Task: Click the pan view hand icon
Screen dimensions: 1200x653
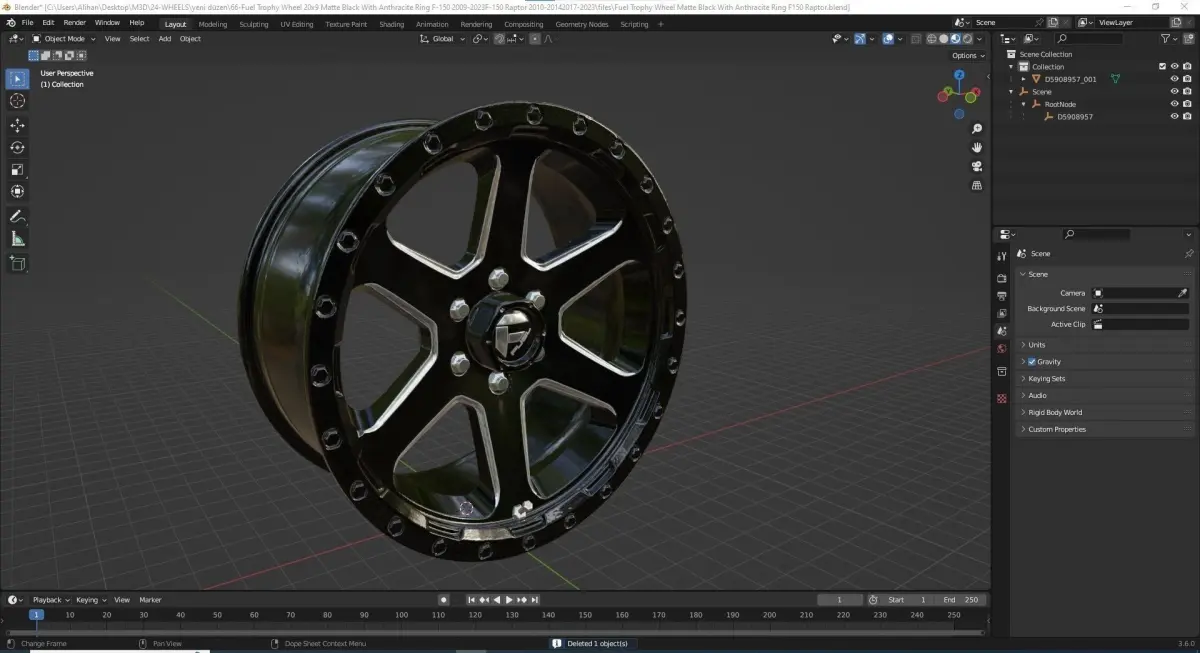Action: 977,148
